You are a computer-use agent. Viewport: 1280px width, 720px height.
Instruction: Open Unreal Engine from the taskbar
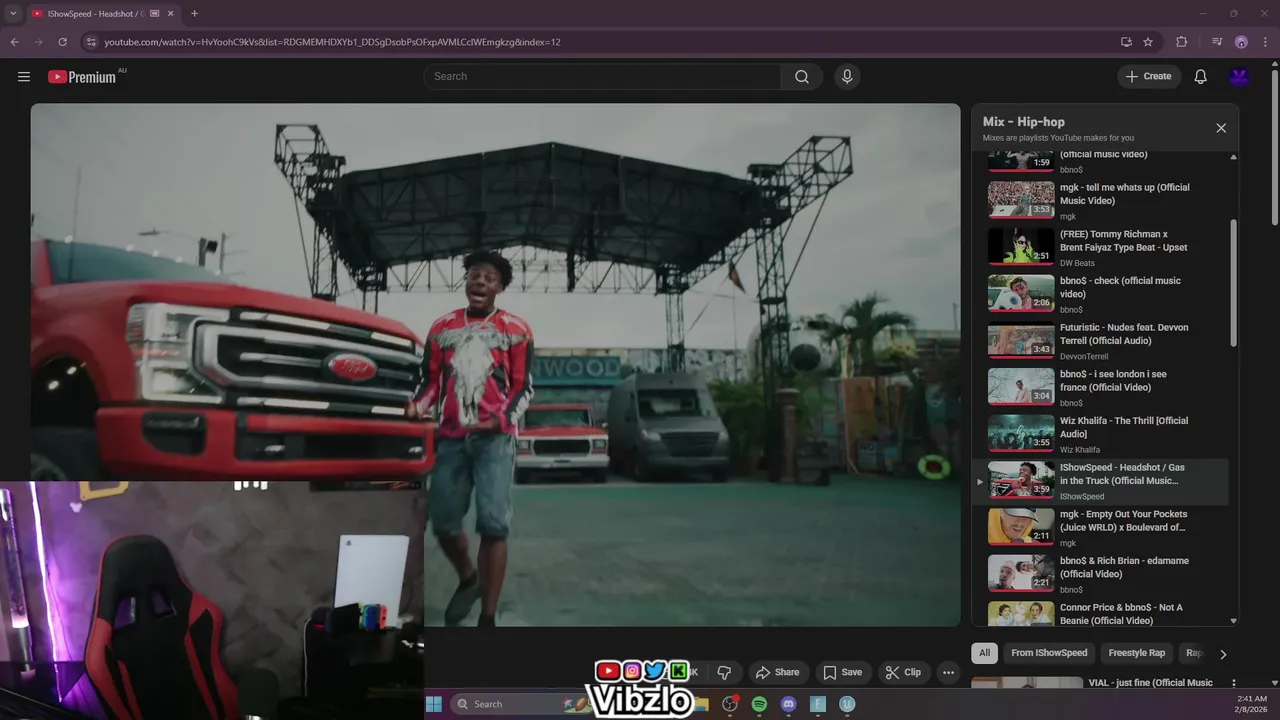pos(847,704)
